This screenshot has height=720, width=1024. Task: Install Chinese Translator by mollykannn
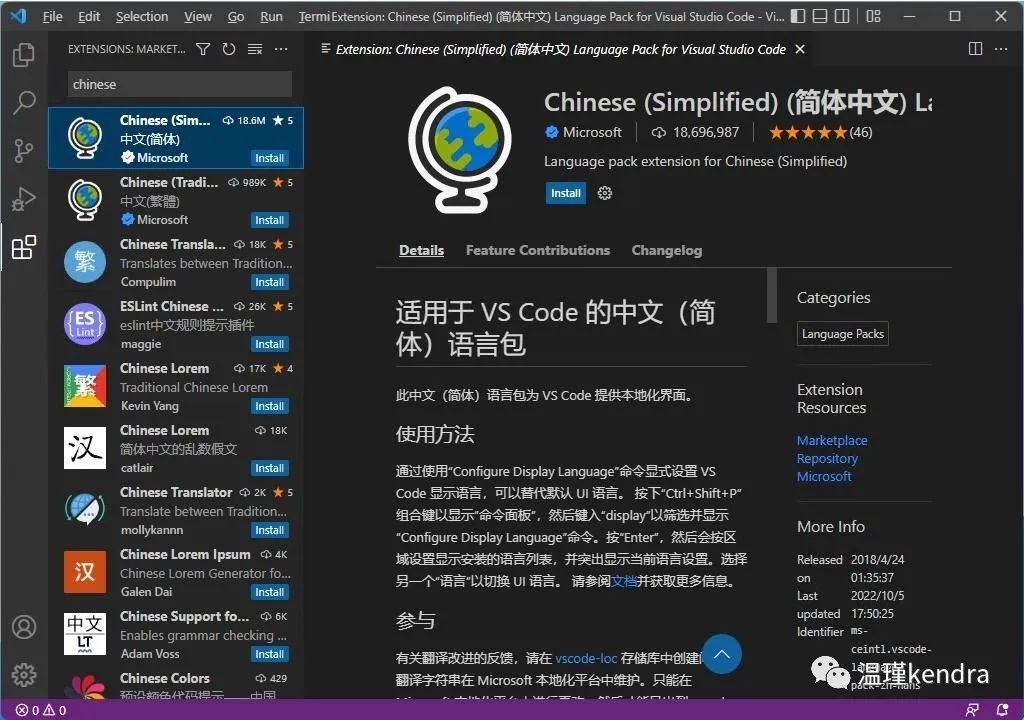270,531
